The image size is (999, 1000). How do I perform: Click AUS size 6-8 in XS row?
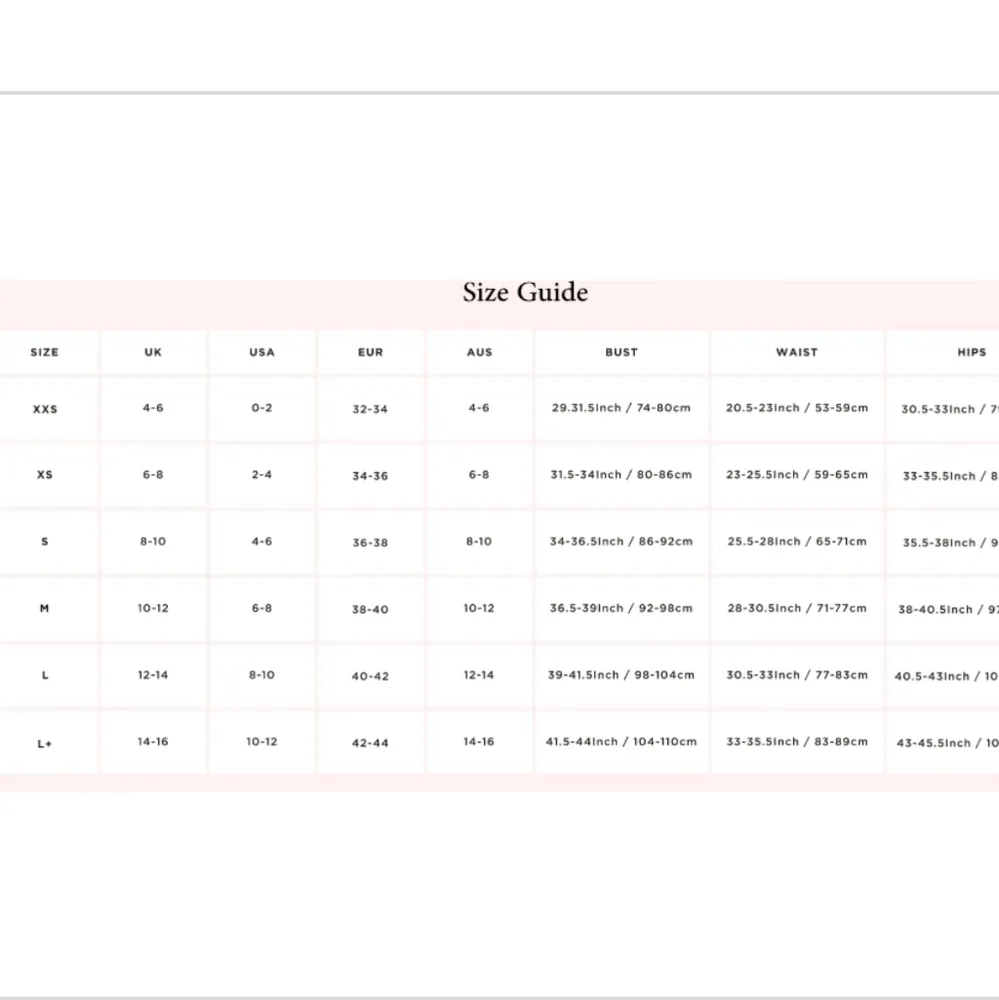coord(479,475)
